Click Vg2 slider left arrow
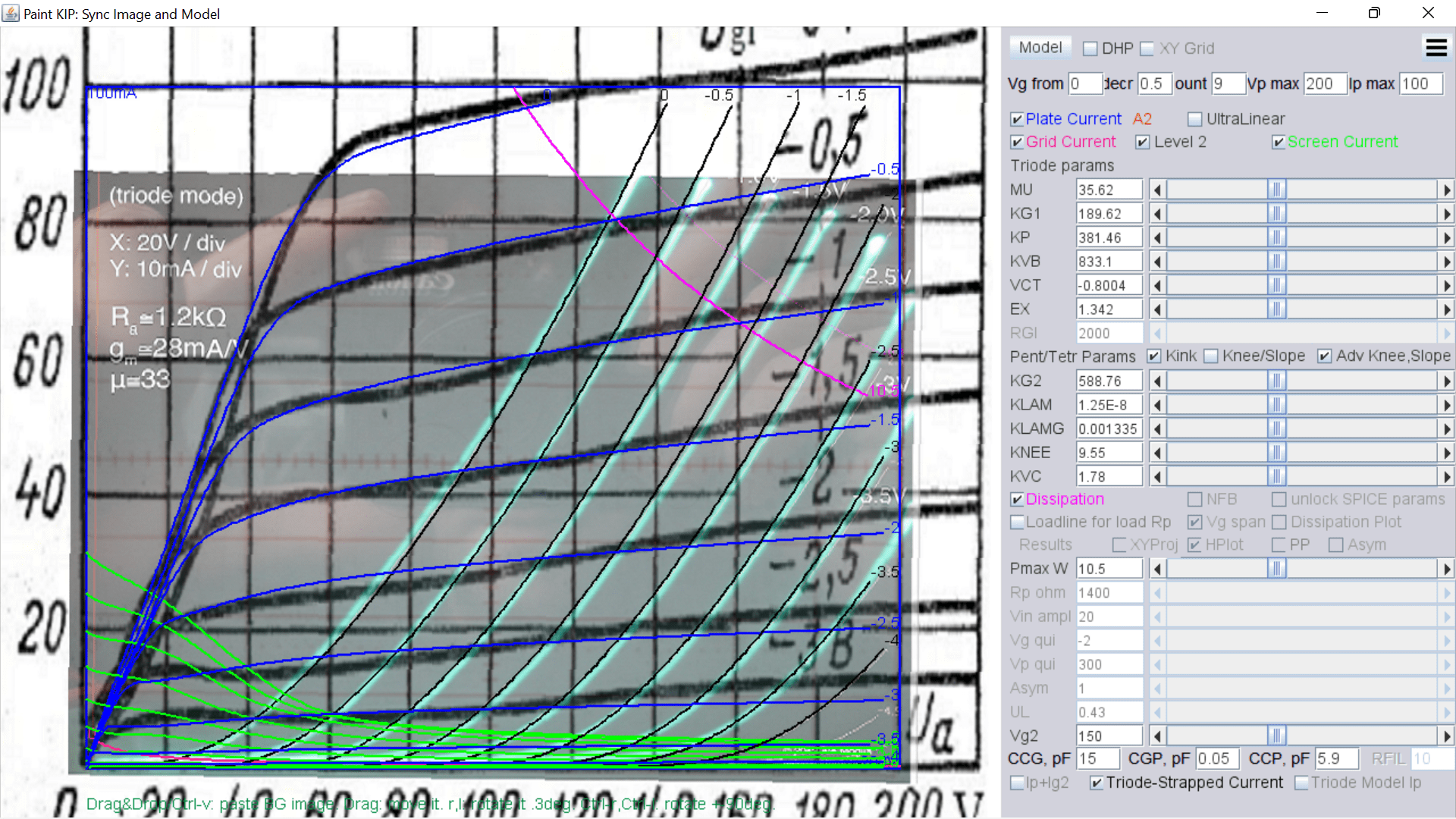This screenshot has width=1456, height=819. [1157, 736]
